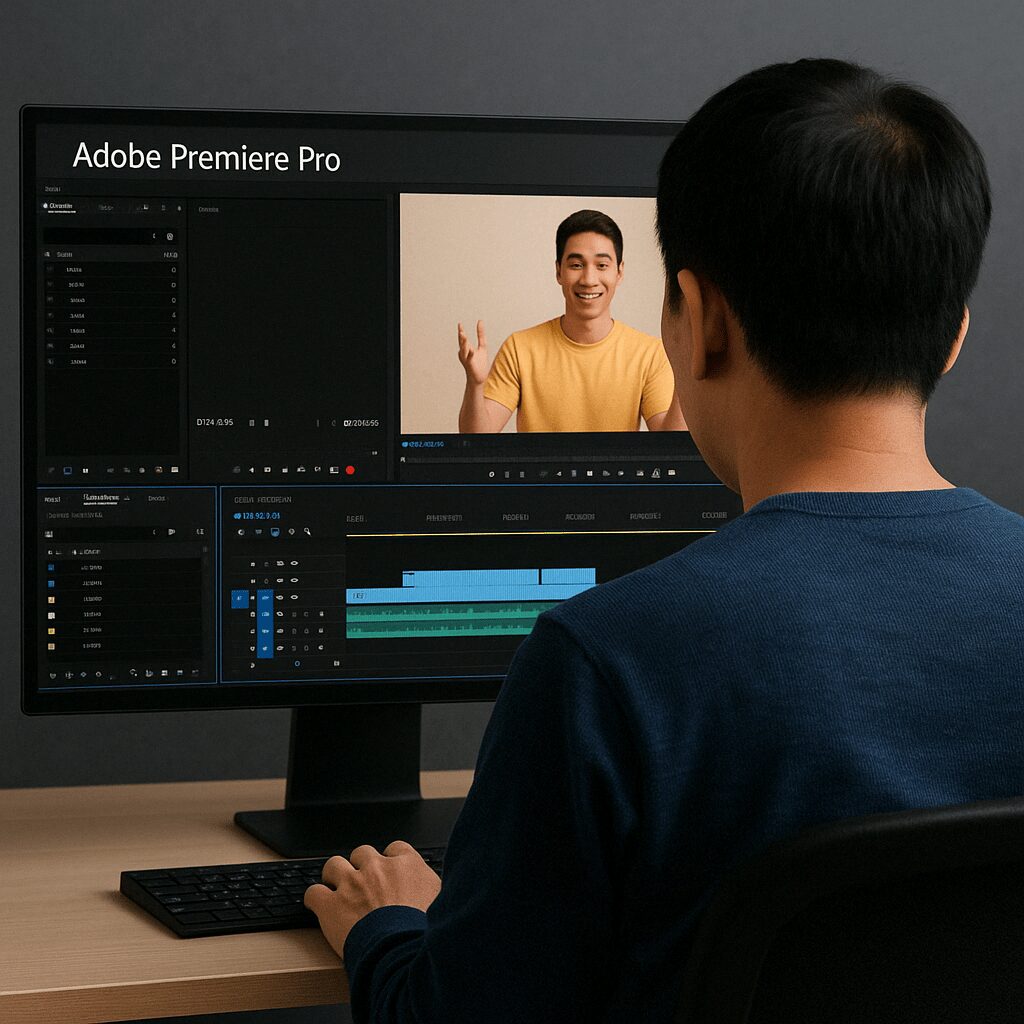1024x1024 pixels.
Task: Click the blue monitor icon below the top-left list
Action: [68, 470]
